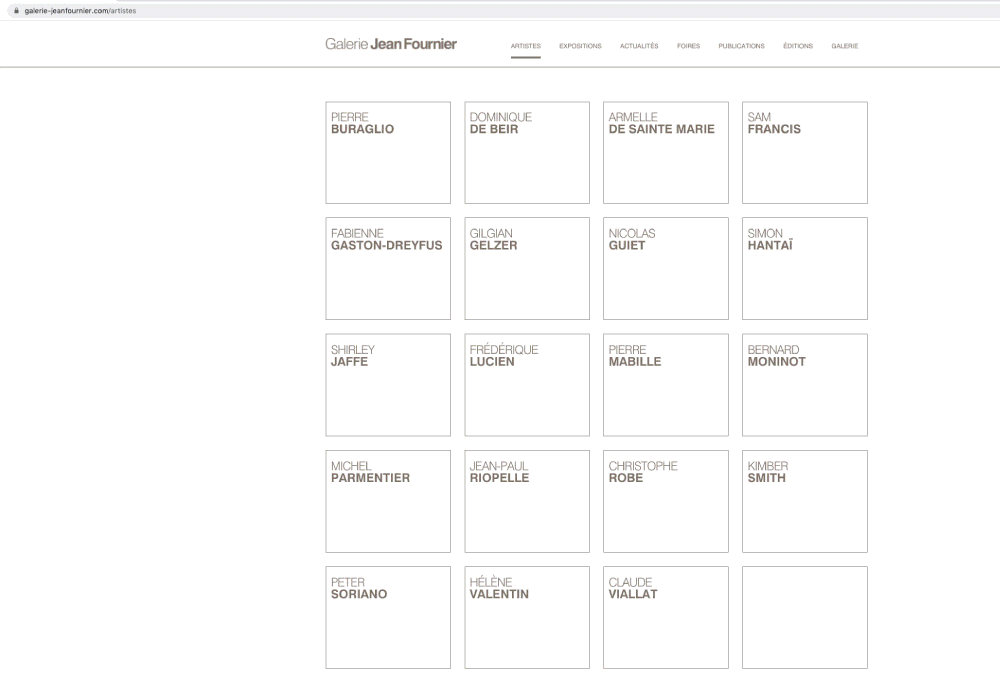Open Gilgian Gelzer artist card
Screen dimensions: 1000x700
point(527,268)
